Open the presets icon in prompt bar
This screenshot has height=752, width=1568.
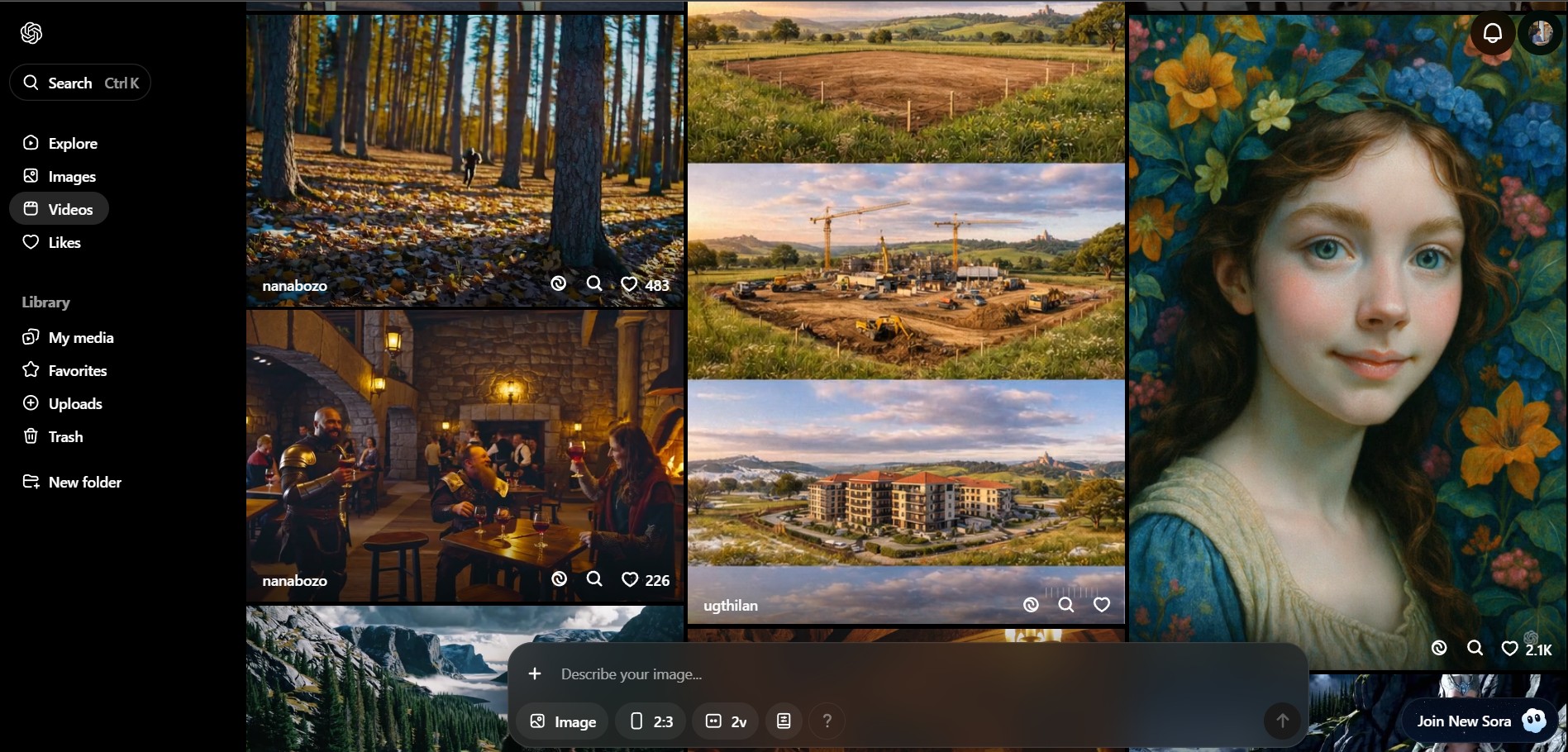784,721
